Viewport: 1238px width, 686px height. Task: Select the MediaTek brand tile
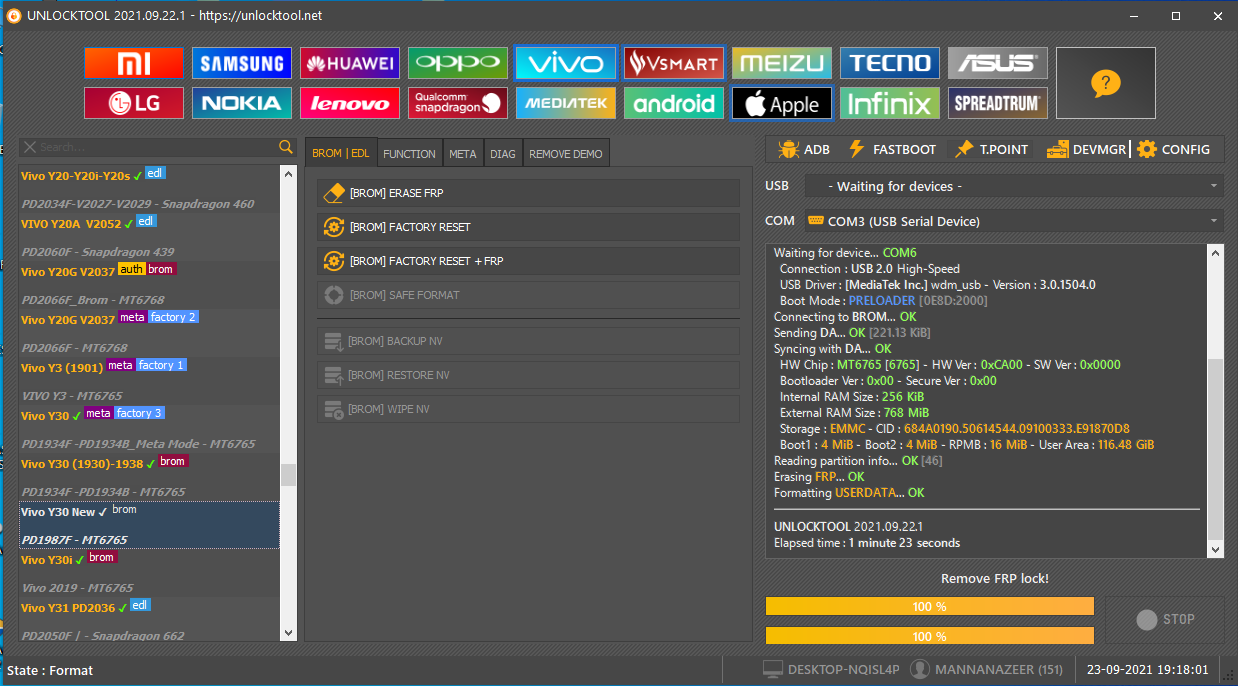(x=566, y=103)
